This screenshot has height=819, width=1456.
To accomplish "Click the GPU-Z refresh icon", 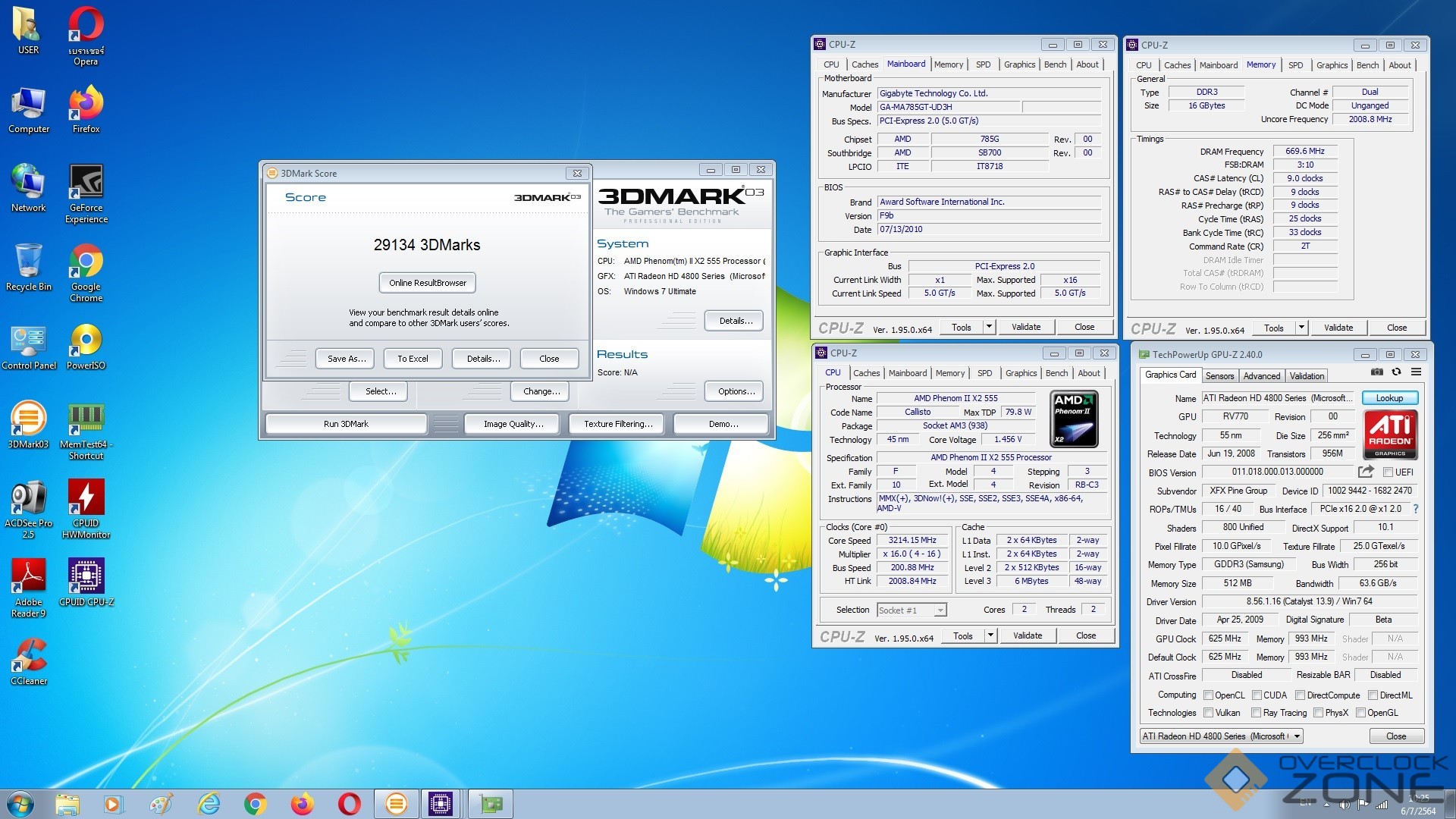I will coord(1396,372).
